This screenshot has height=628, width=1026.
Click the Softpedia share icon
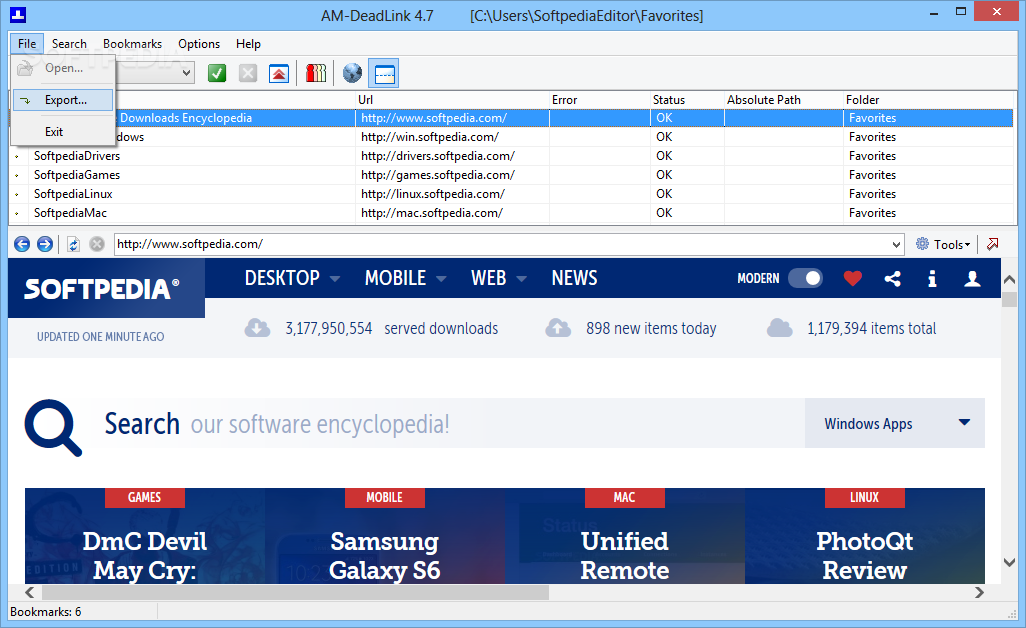pos(893,279)
